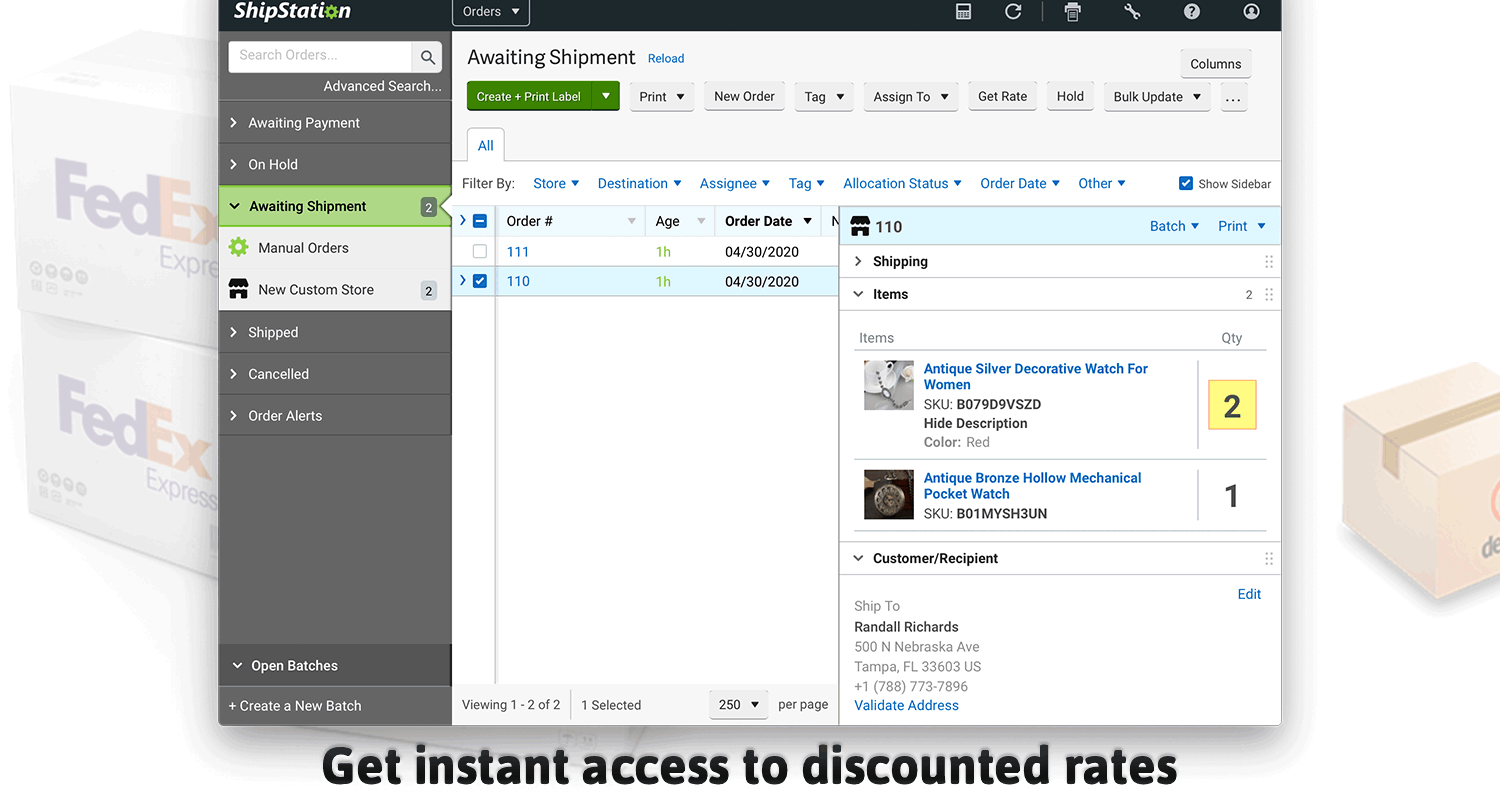The width and height of the screenshot is (1500, 800).
Task: Click the Validate Address link
Action: (906, 705)
